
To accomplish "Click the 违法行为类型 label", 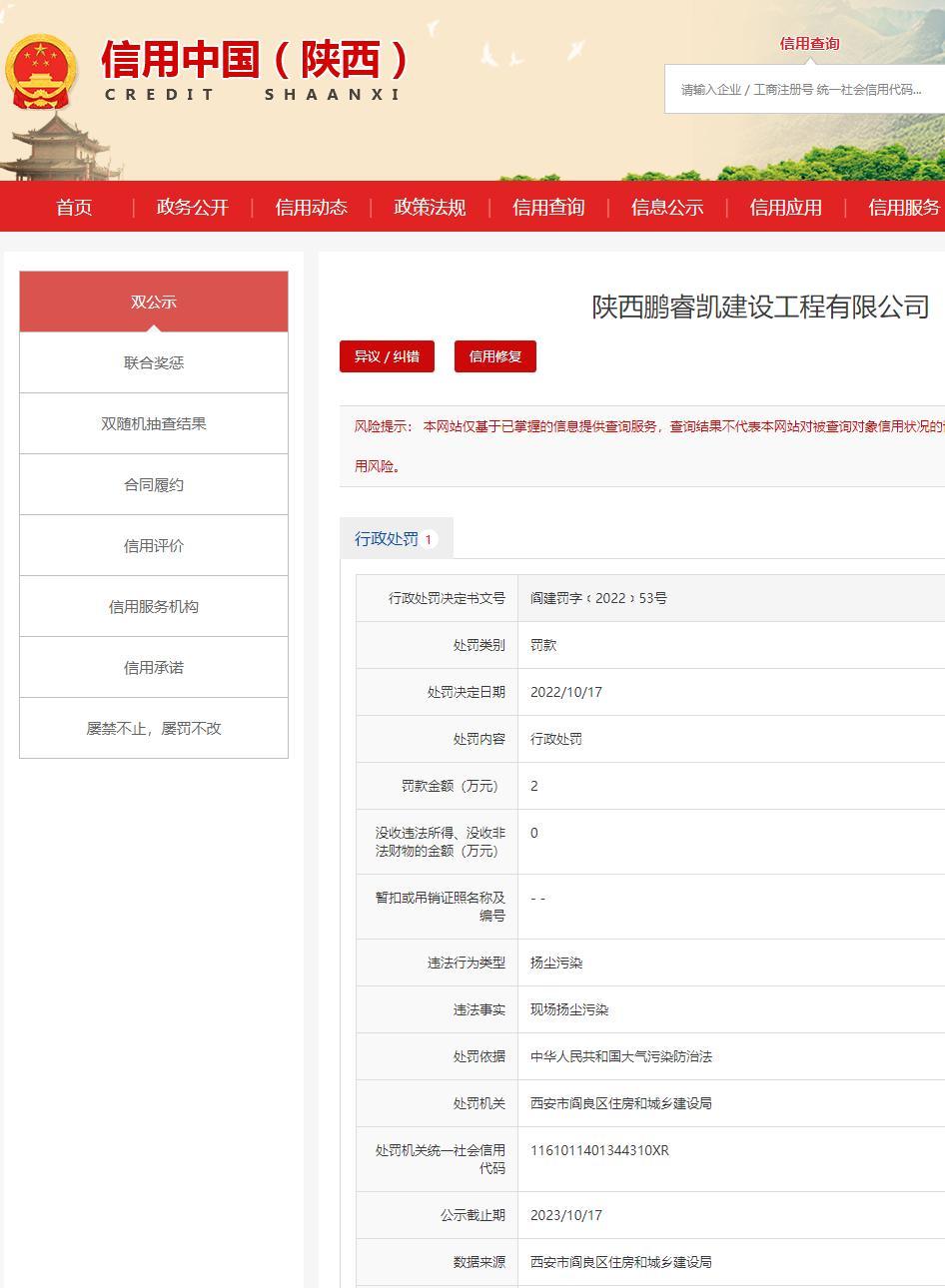I will (467, 963).
